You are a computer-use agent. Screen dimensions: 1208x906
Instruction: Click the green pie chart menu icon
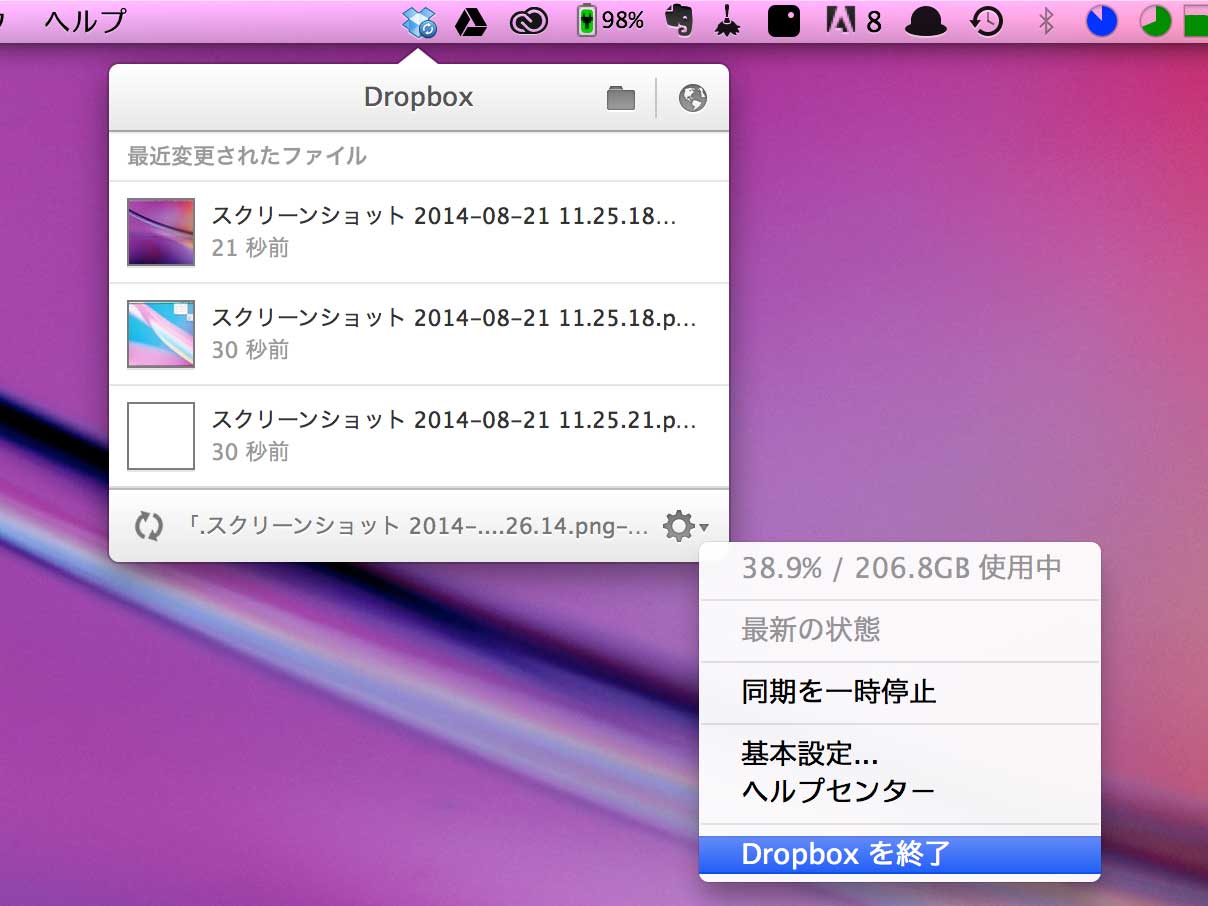(1155, 21)
